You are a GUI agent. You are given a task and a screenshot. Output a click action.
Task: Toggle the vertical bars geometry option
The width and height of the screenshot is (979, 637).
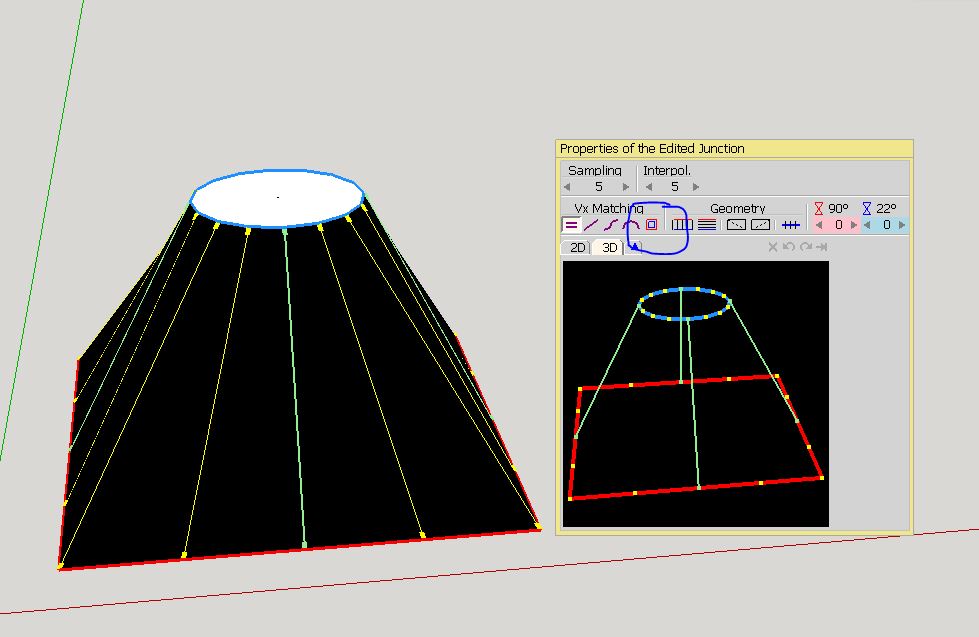(x=682, y=225)
